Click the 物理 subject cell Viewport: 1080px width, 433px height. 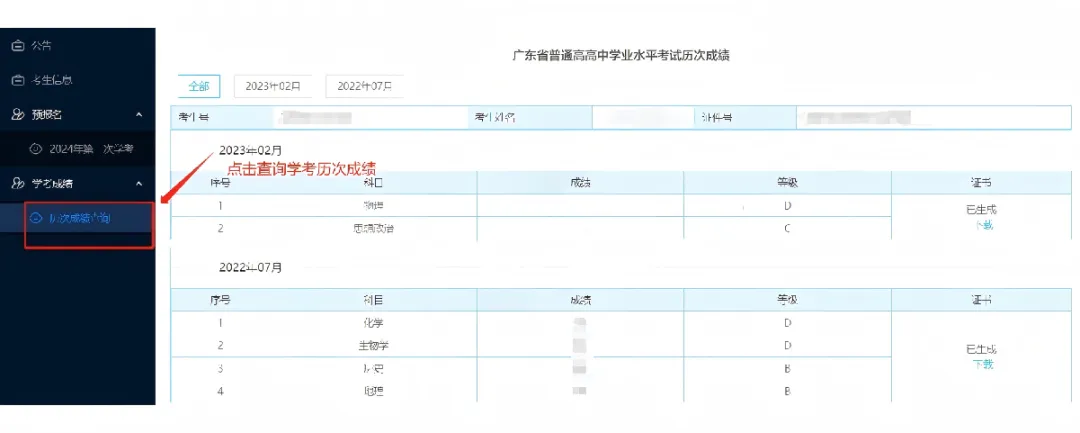pos(373,205)
